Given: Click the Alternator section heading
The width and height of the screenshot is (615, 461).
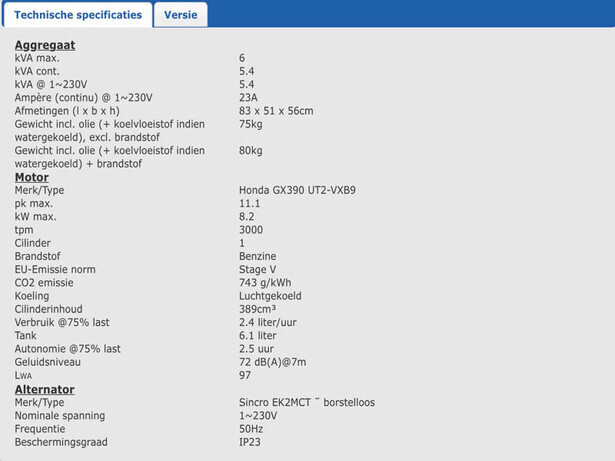Looking at the screenshot, I should tap(45, 389).
